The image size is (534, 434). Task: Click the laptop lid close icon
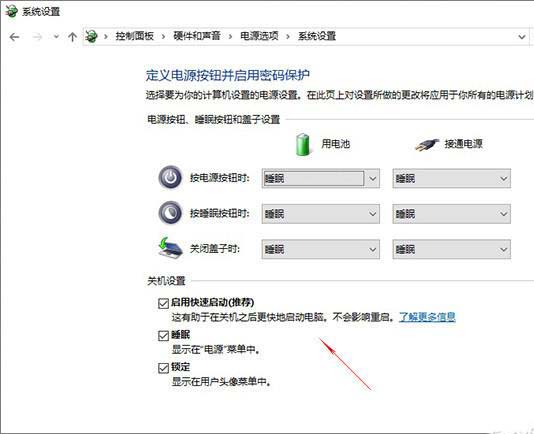pos(170,248)
